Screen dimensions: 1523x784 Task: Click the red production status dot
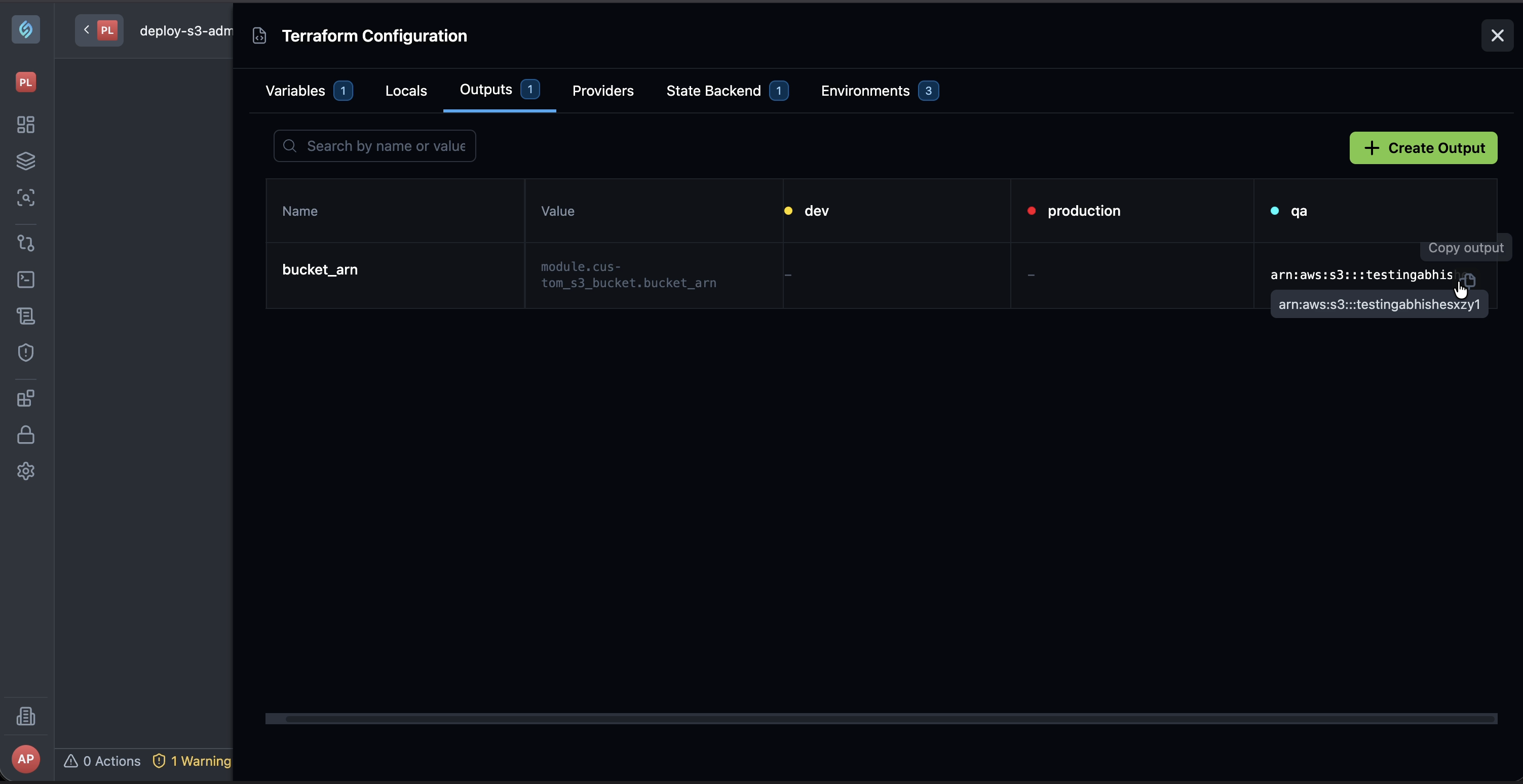(1032, 211)
